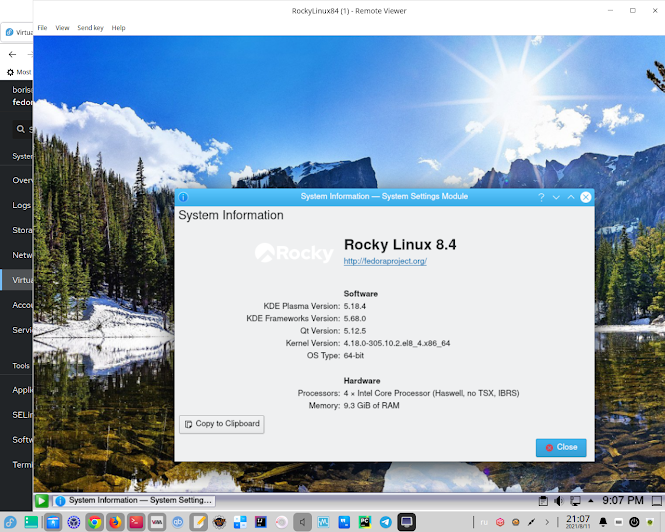Open Applications in the Cockpit sidebar
The width and height of the screenshot is (665, 532).
click(x=17, y=390)
